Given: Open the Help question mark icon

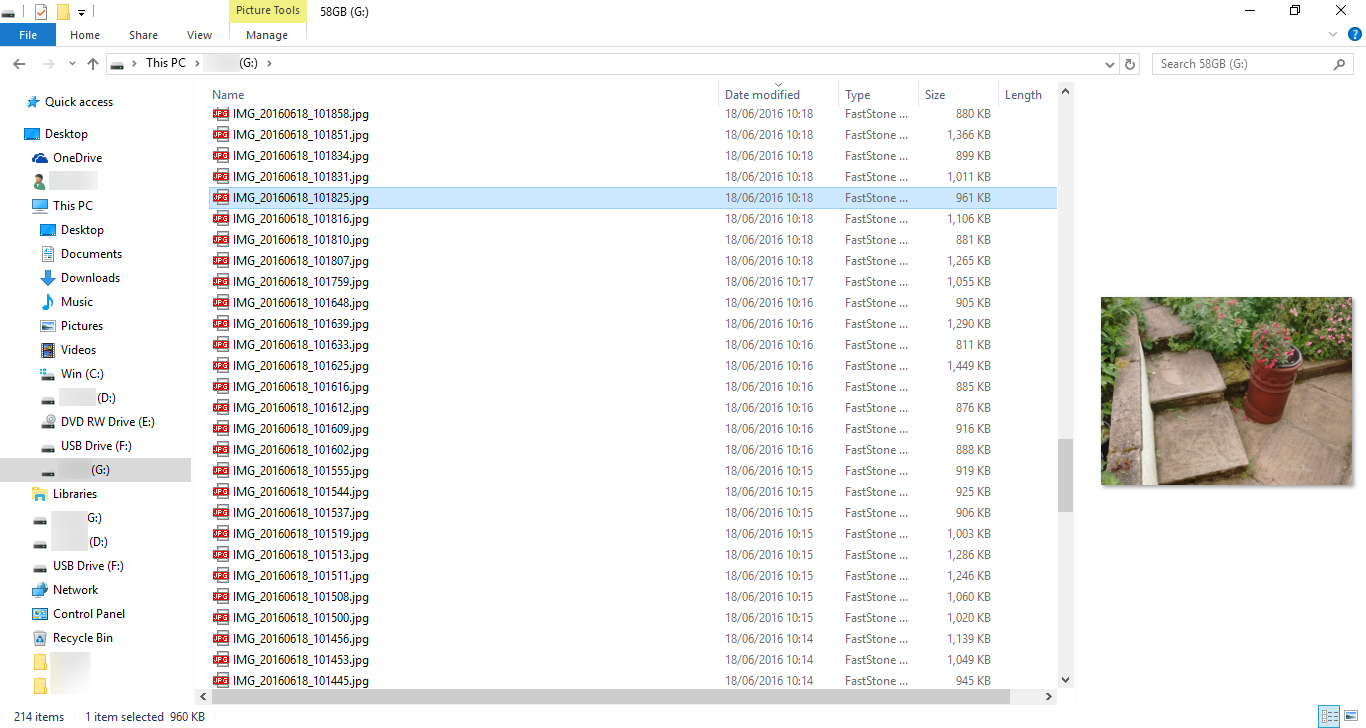Looking at the screenshot, I should tap(1355, 34).
